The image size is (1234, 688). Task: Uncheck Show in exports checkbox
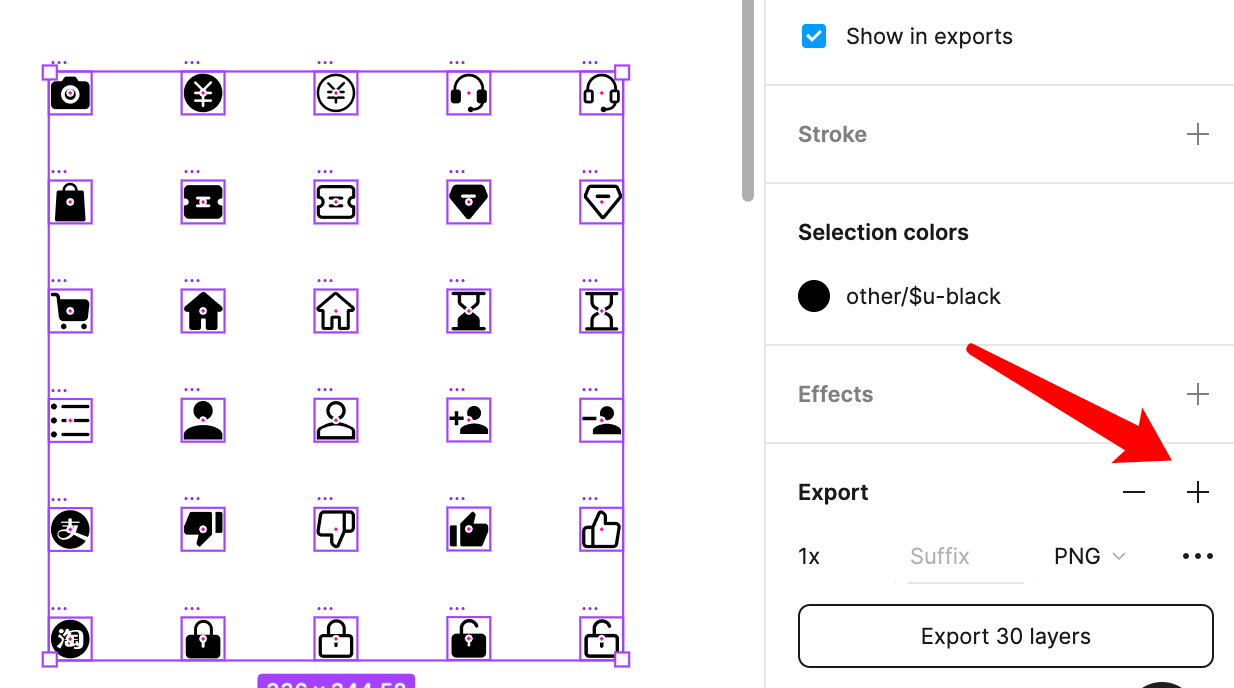(x=814, y=37)
